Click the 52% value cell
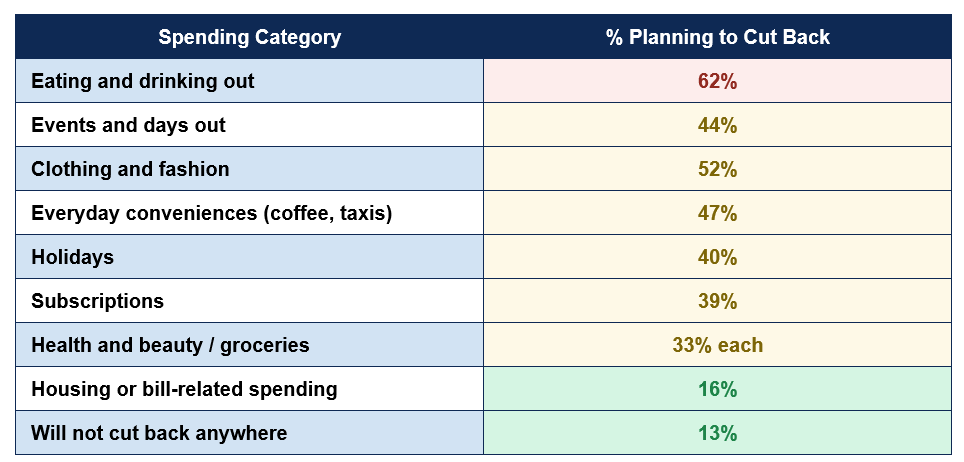Screen dimensions: 964x462 (x=717, y=169)
